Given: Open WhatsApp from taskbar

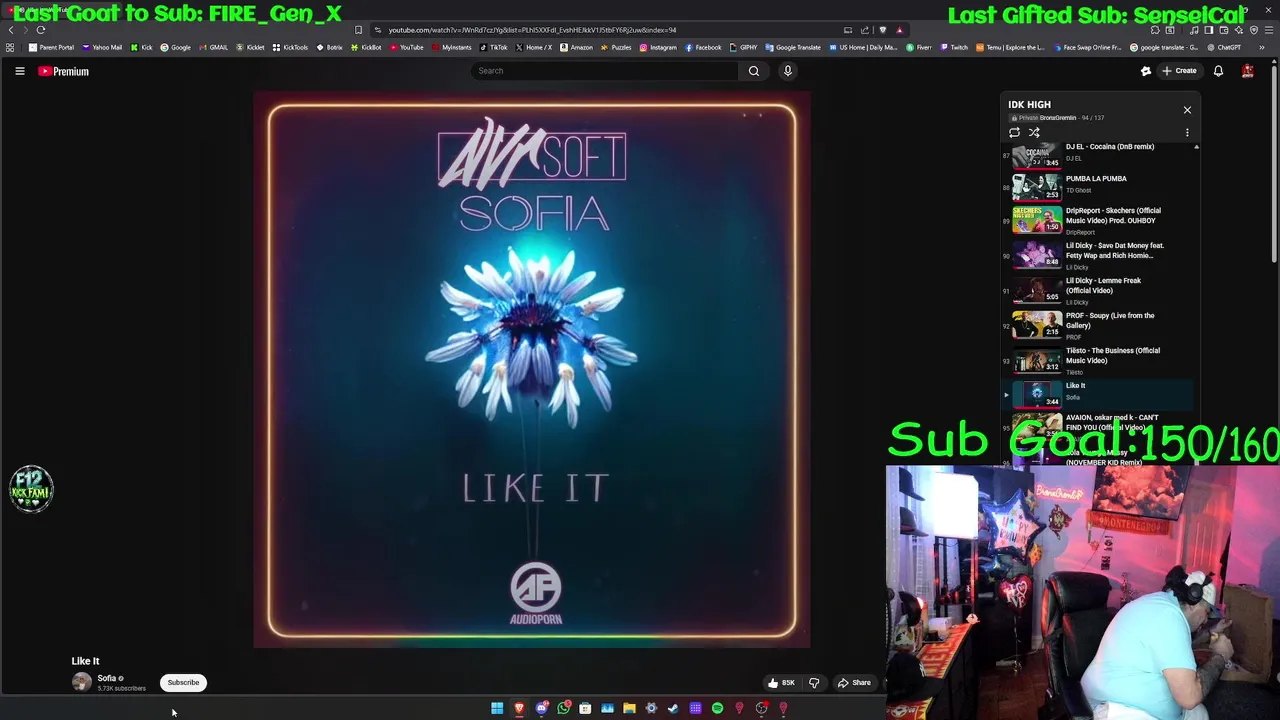Looking at the screenshot, I should tap(563, 709).
